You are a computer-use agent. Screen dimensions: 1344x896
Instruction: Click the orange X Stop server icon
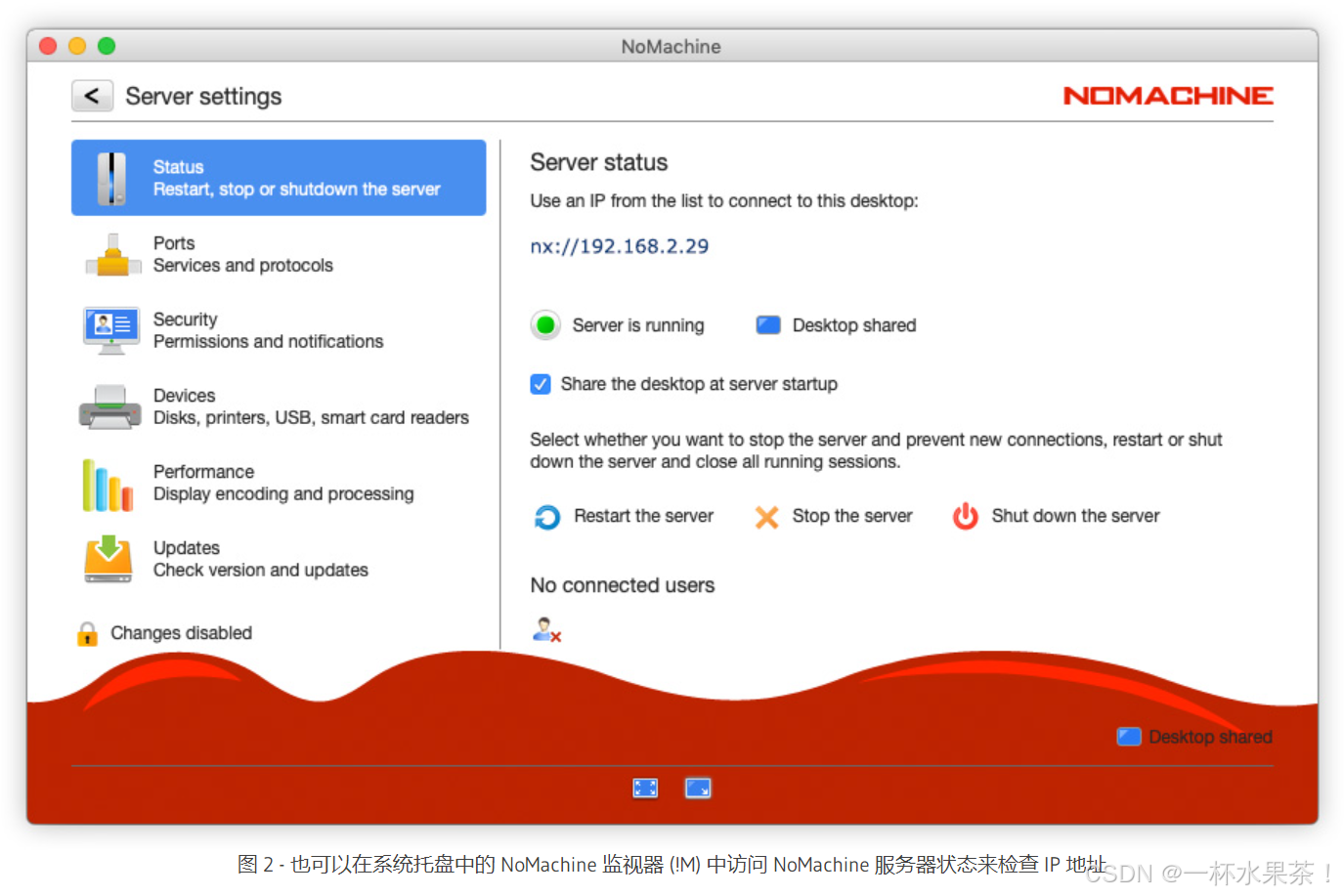[767, 517]
